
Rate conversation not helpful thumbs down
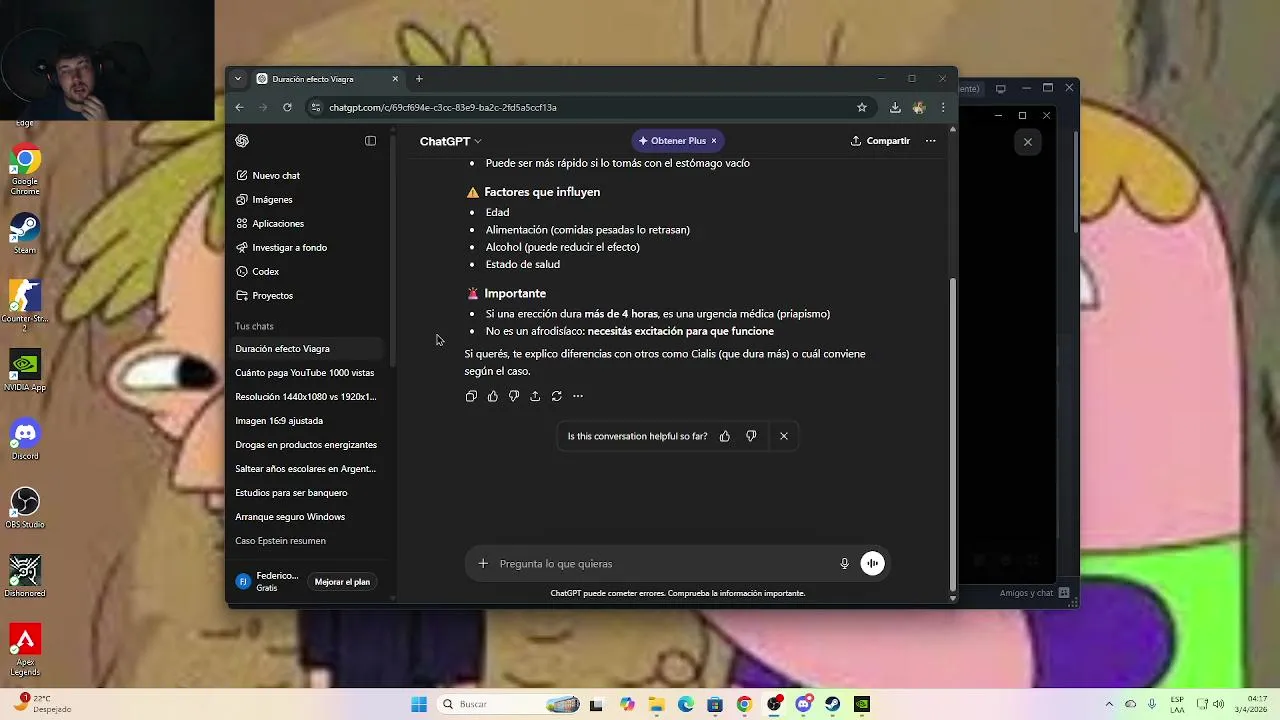coord(751,436)
